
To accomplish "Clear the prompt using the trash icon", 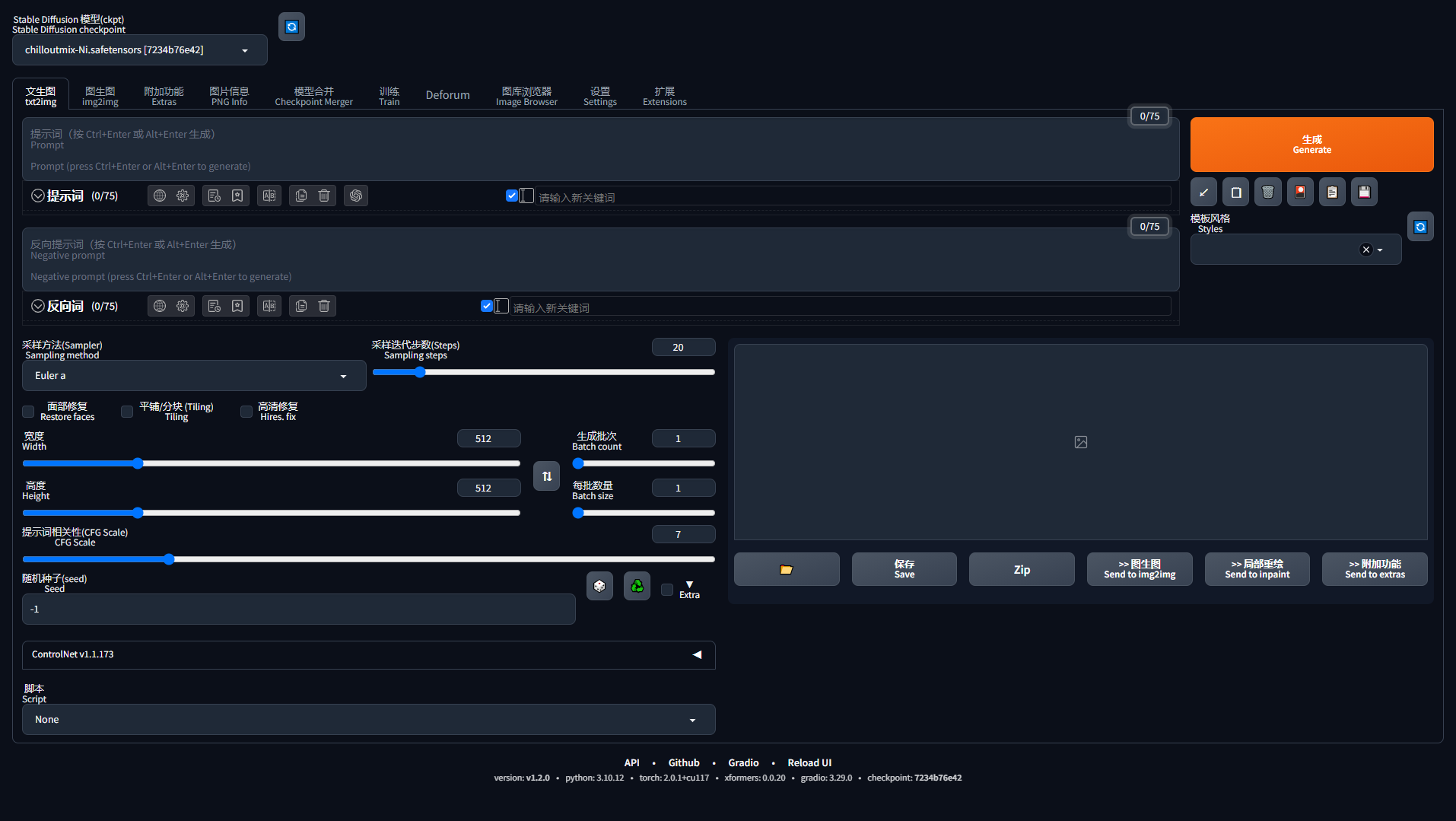I will 324,196.
